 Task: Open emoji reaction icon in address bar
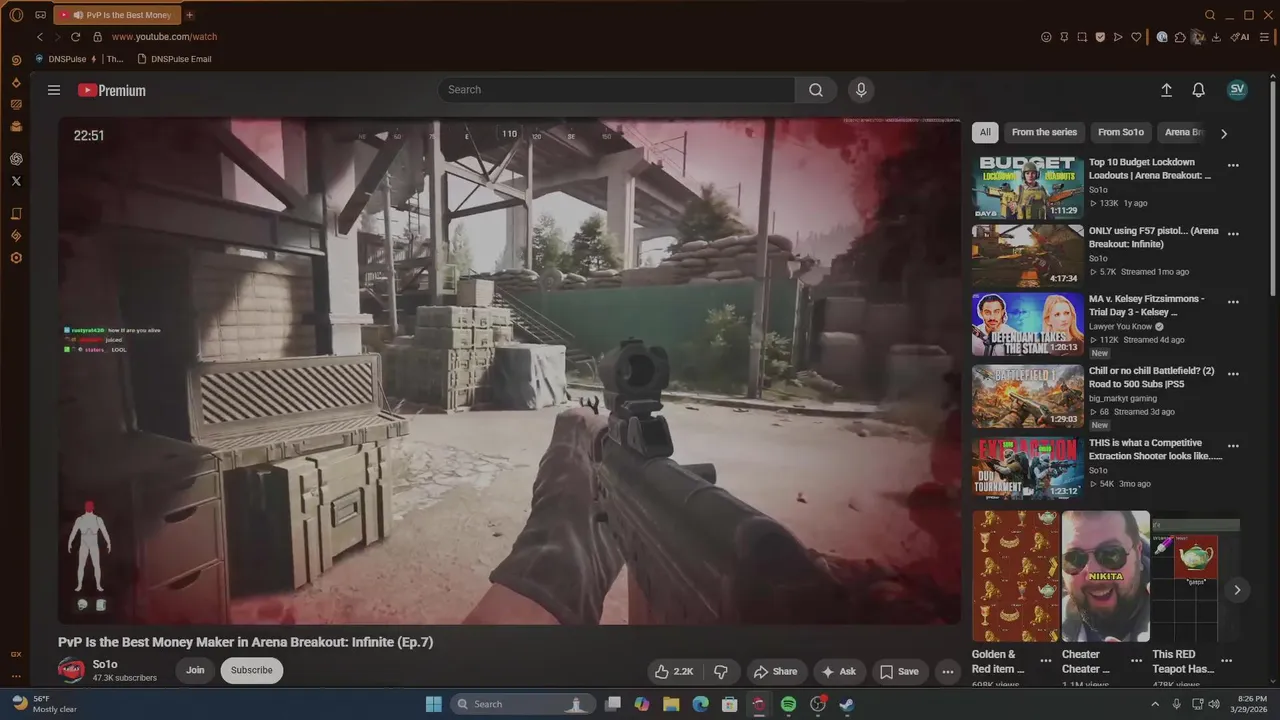pyautogui.click(x=1046, y=37)
